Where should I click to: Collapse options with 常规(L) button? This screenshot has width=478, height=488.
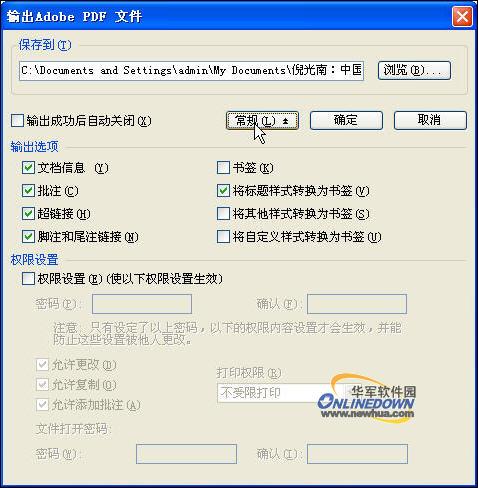(262, 120)
